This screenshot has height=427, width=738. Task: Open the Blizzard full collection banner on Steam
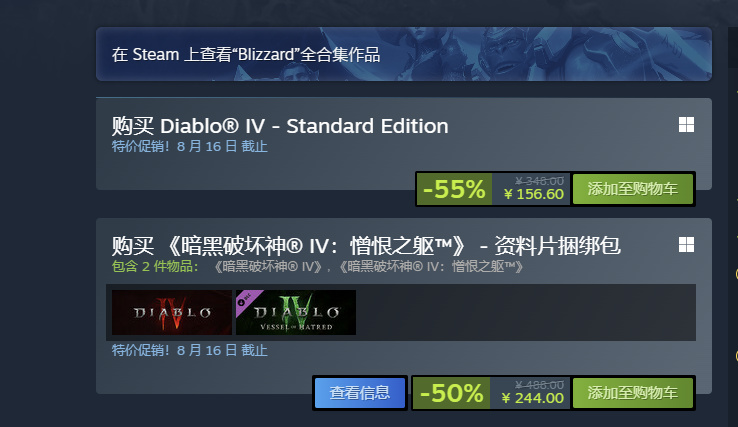403,54
